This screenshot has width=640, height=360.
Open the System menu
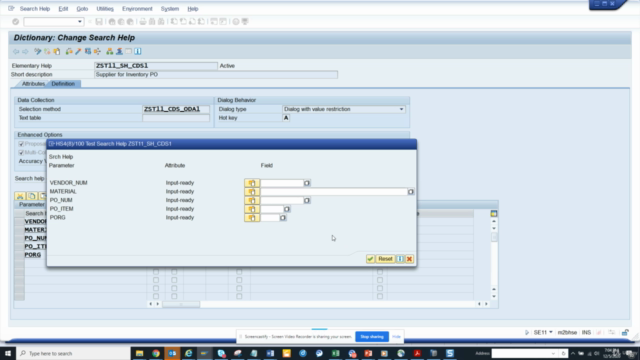[170, 9]
